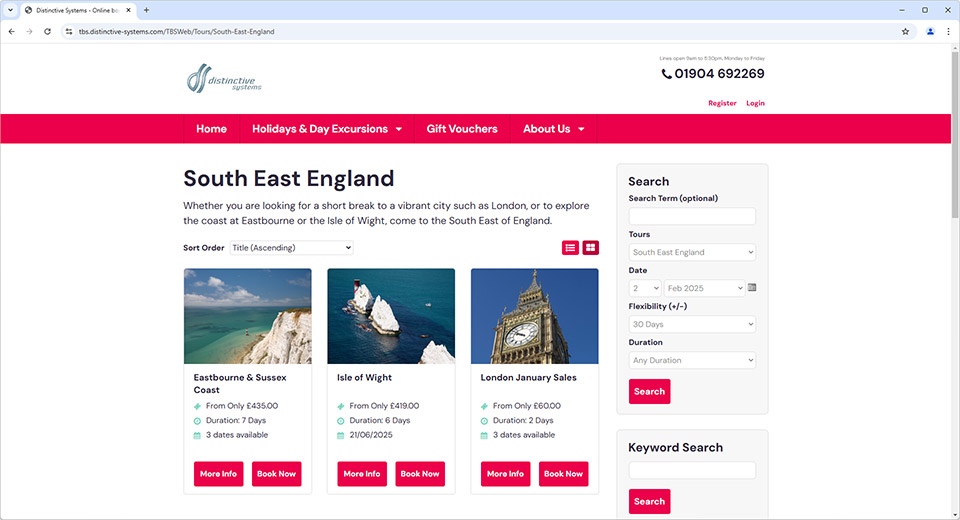Open the Isle of Wight Needles thumbnail
The width and height of the screenshot is (960, 520).
click(391, 316)
